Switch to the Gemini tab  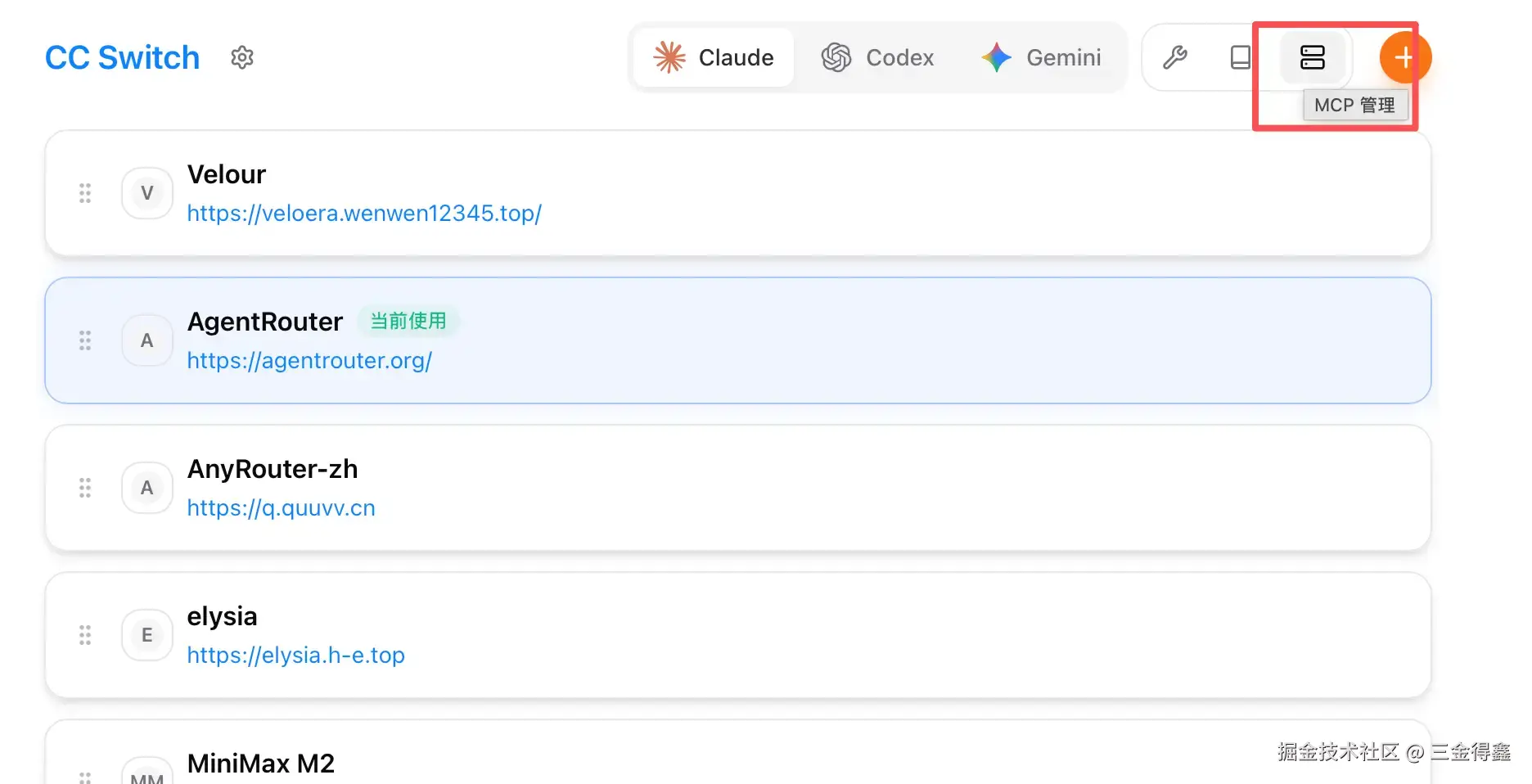tap(1041, 57)
